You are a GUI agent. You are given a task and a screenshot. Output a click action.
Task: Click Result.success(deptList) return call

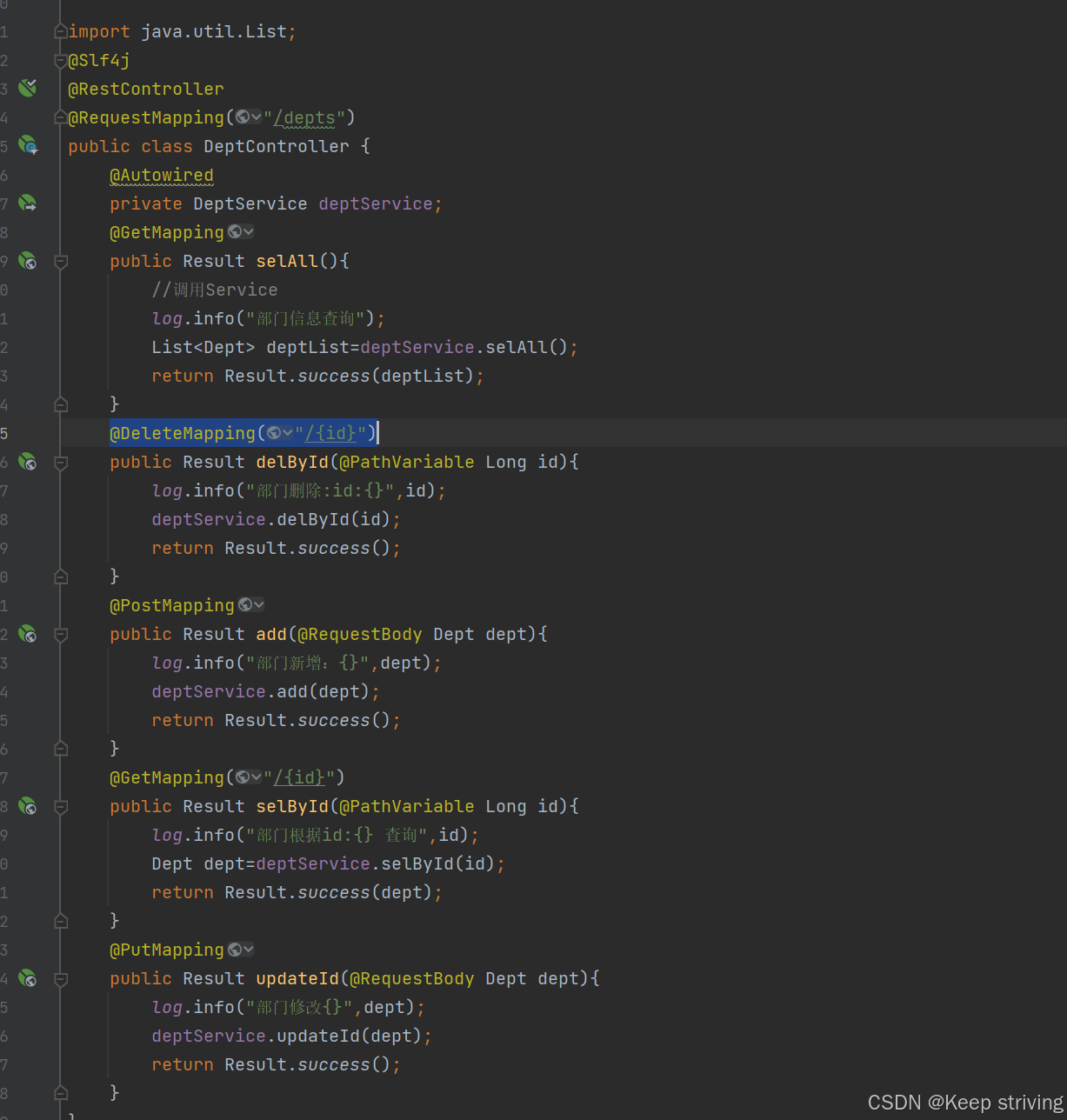click(x=349, y=376)
